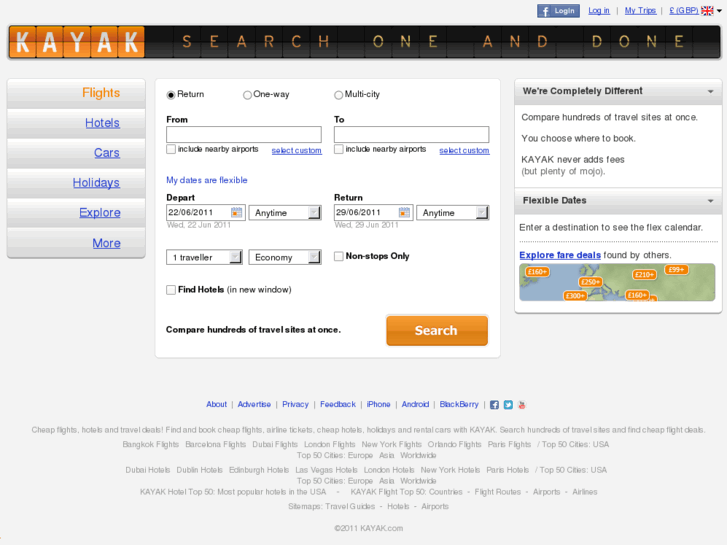Click the Bangkok Flights footer link
Screen dimensions: 727x545
click(151, 444)
